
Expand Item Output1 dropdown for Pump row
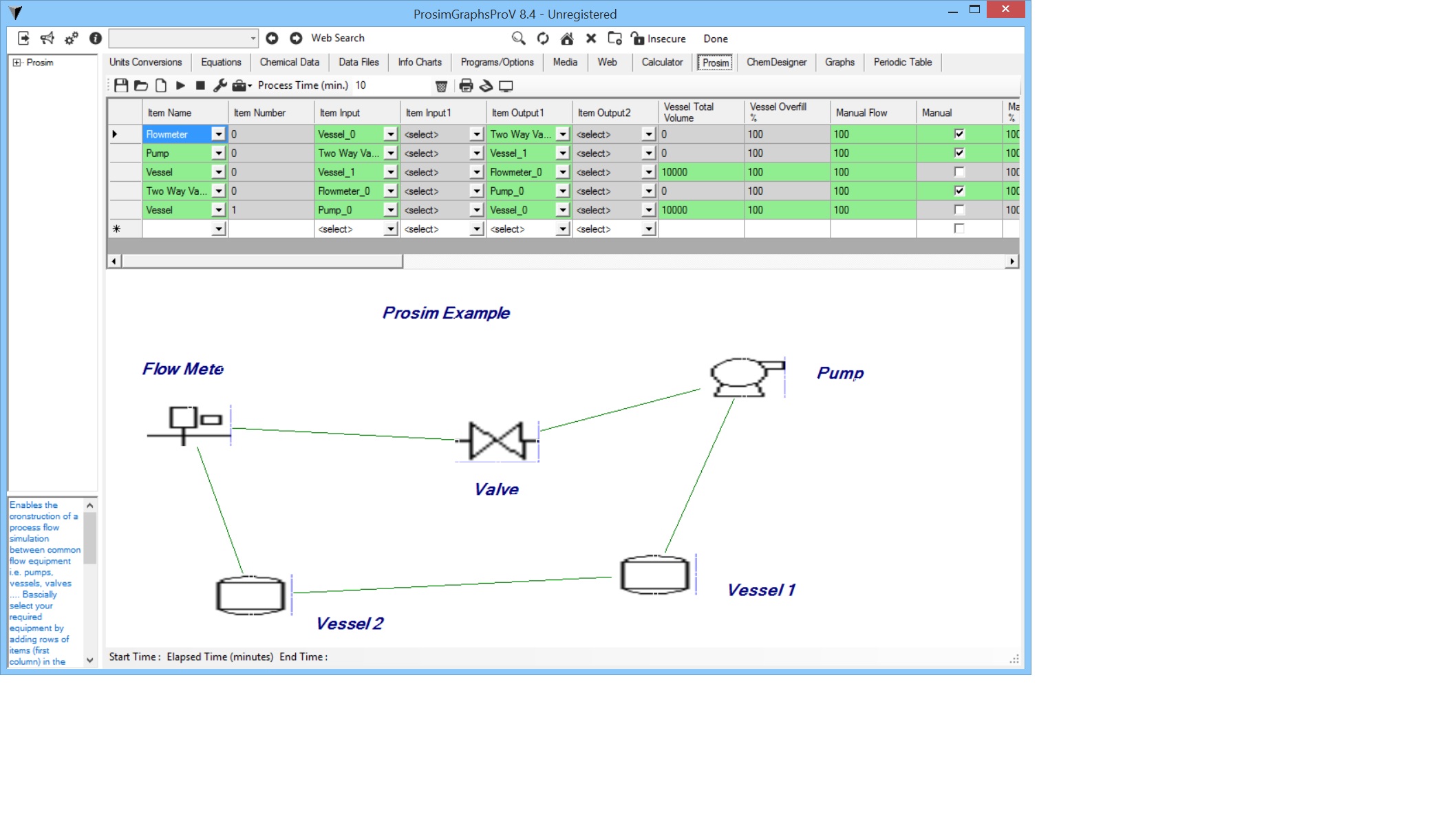click(x=562, y=152)
